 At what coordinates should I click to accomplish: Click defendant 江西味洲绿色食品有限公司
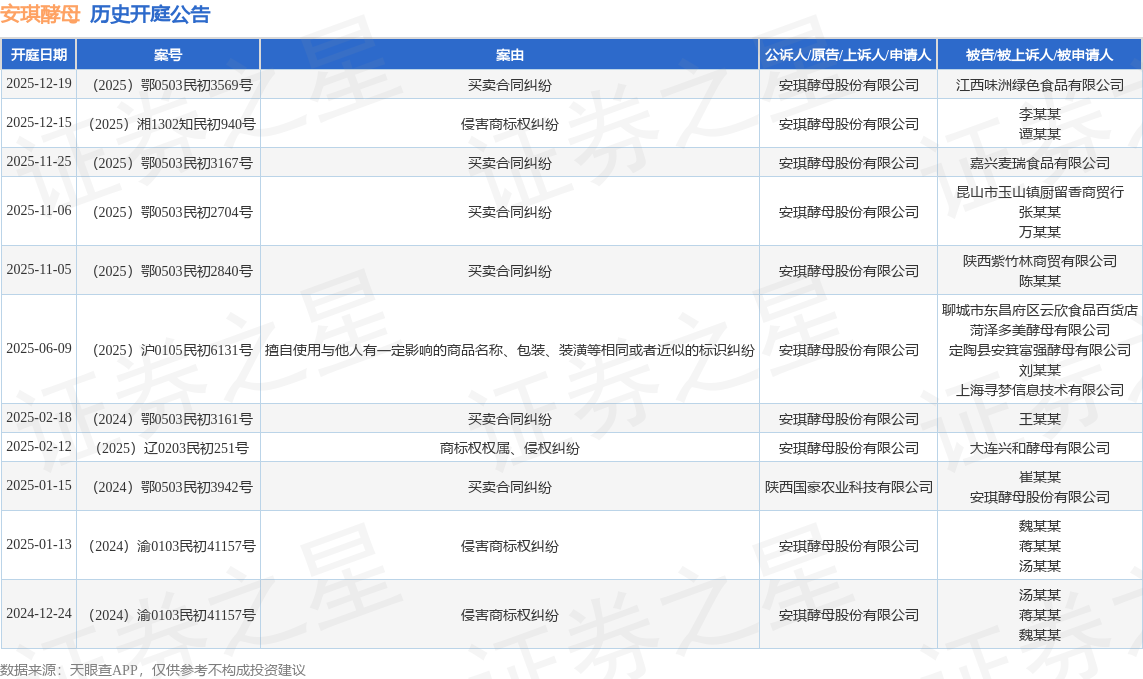click(1039, 85)
